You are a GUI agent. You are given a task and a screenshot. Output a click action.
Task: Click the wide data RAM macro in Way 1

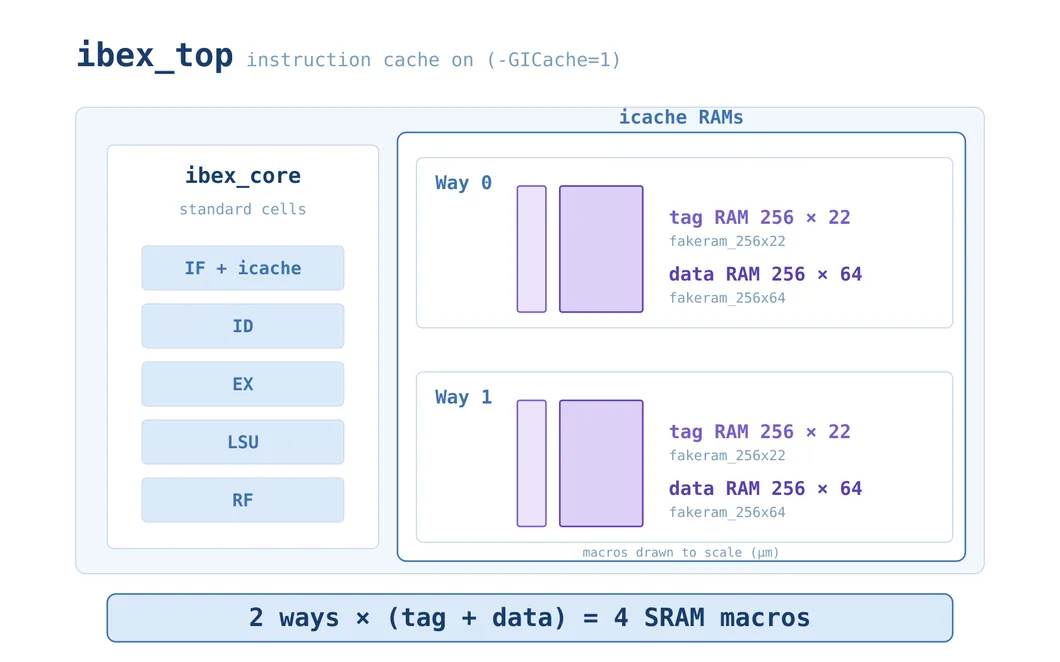coord(601,463)
